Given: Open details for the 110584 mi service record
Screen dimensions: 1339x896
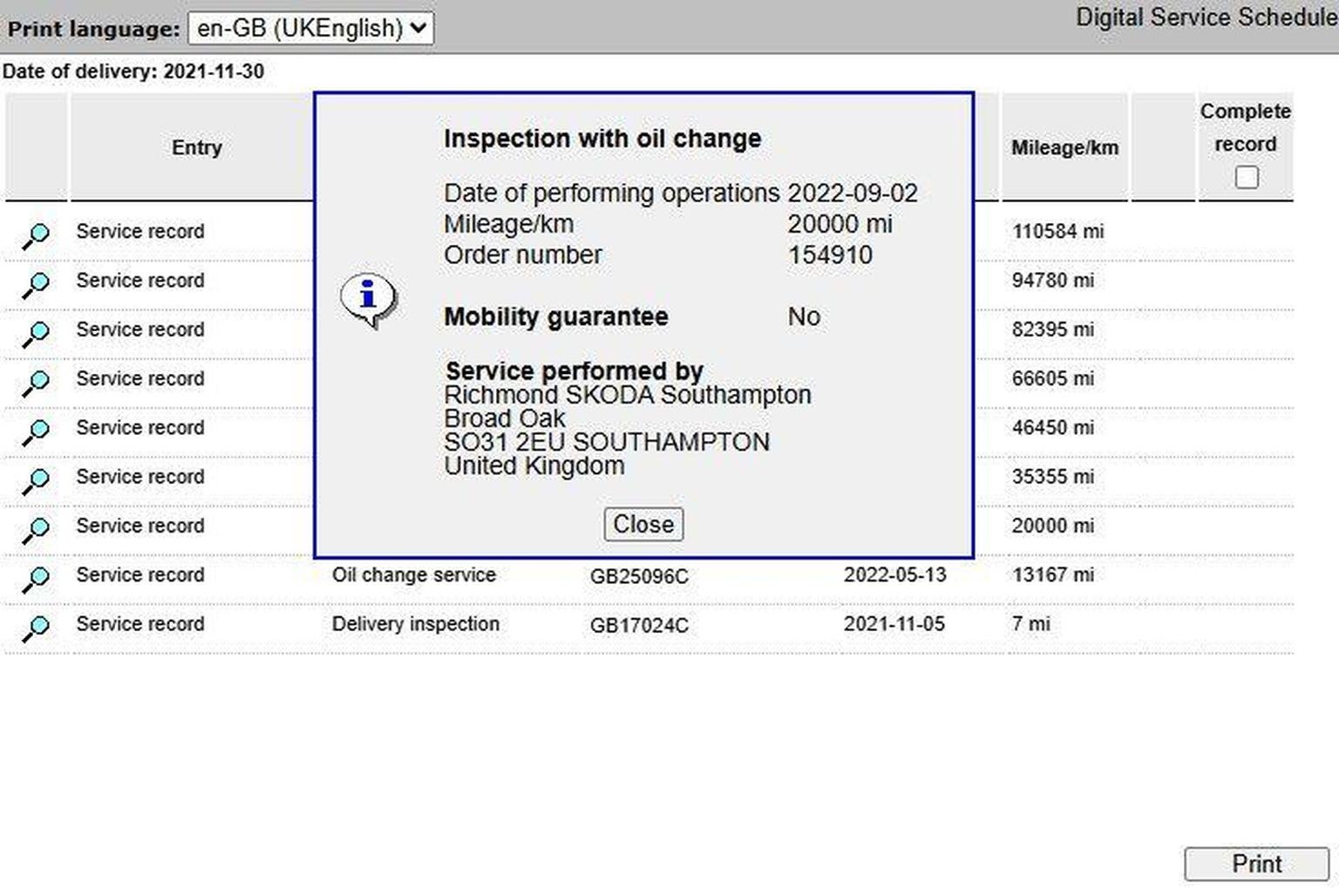Looking at the screenshot, I should [36, 234].
